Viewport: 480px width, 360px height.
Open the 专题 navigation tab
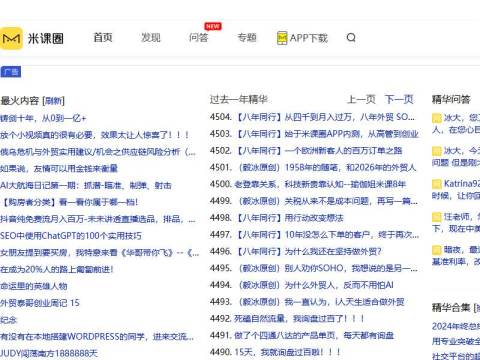point(247,38)
